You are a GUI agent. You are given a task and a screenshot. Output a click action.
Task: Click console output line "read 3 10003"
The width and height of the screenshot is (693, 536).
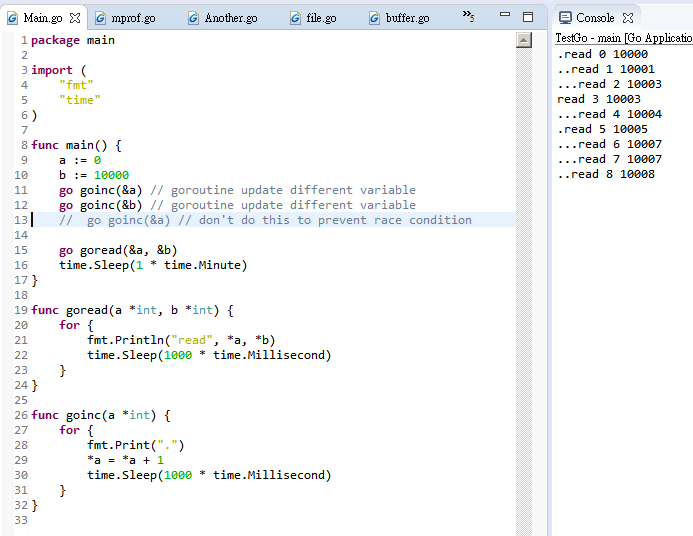598,99
